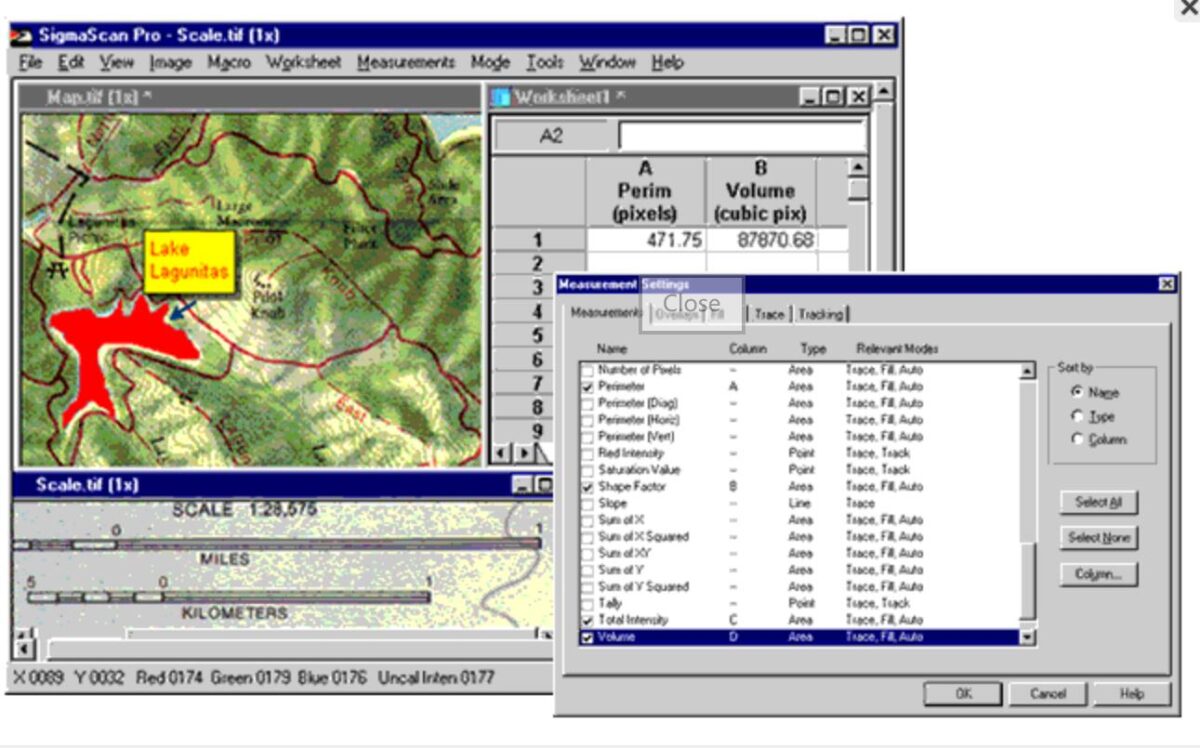
Task: Select worksheet row header 5
Action: [x=536, y=336]
